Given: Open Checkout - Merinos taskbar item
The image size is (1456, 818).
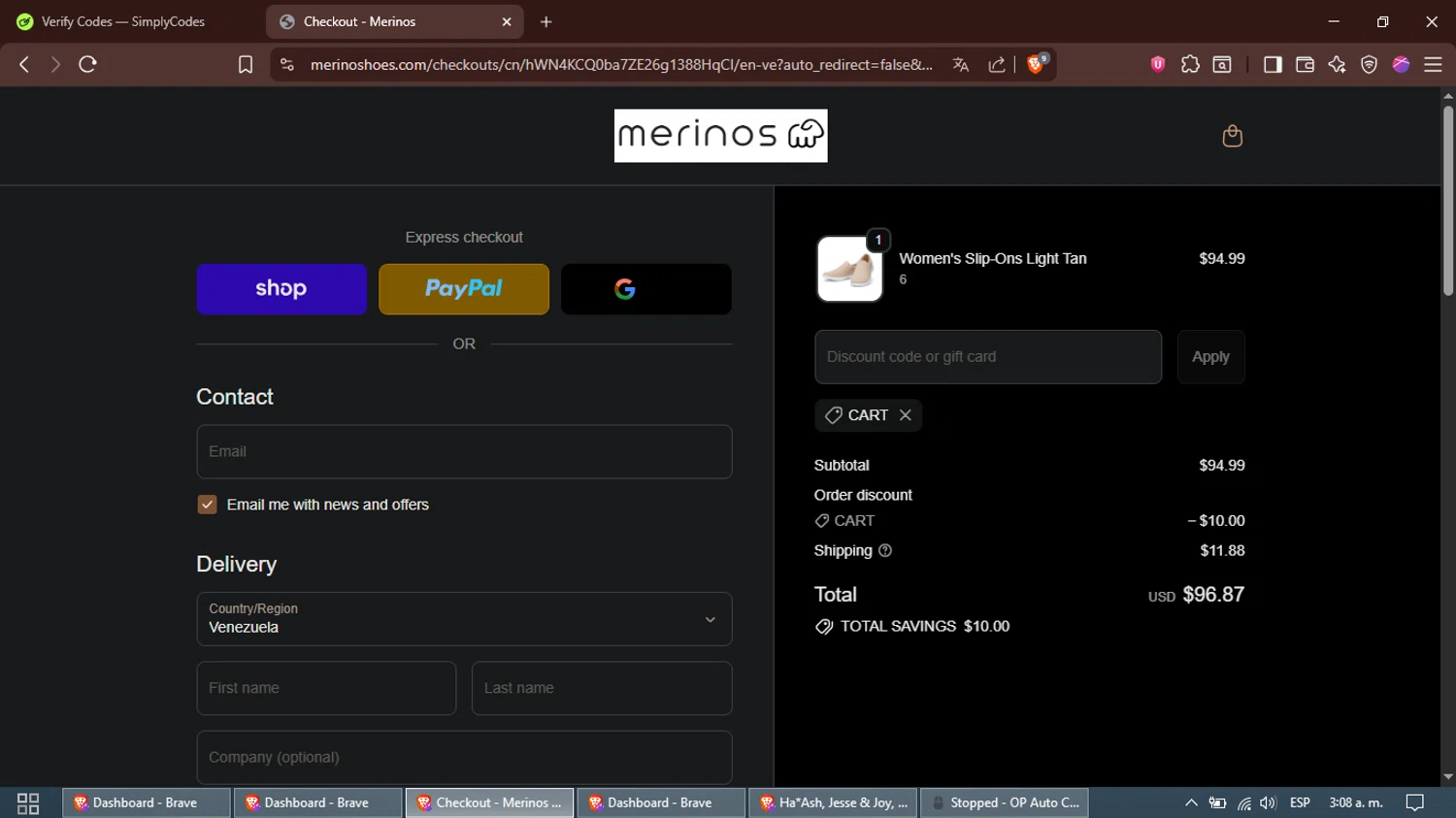Looking at the screenshot, I should [489, 802].
